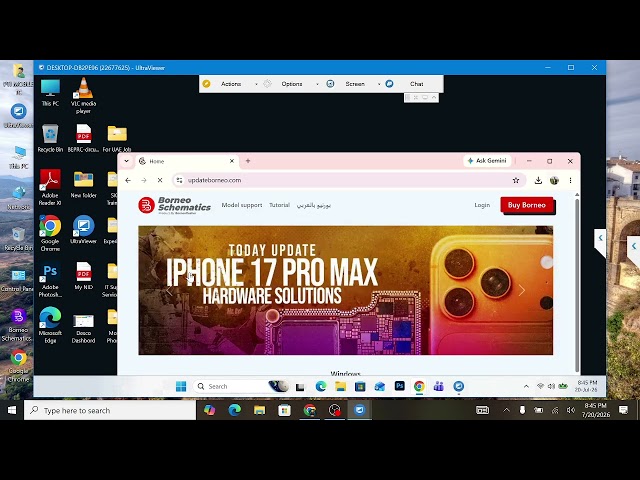Open the Adobe Photoshop desktop shortcut

point(50,280)
